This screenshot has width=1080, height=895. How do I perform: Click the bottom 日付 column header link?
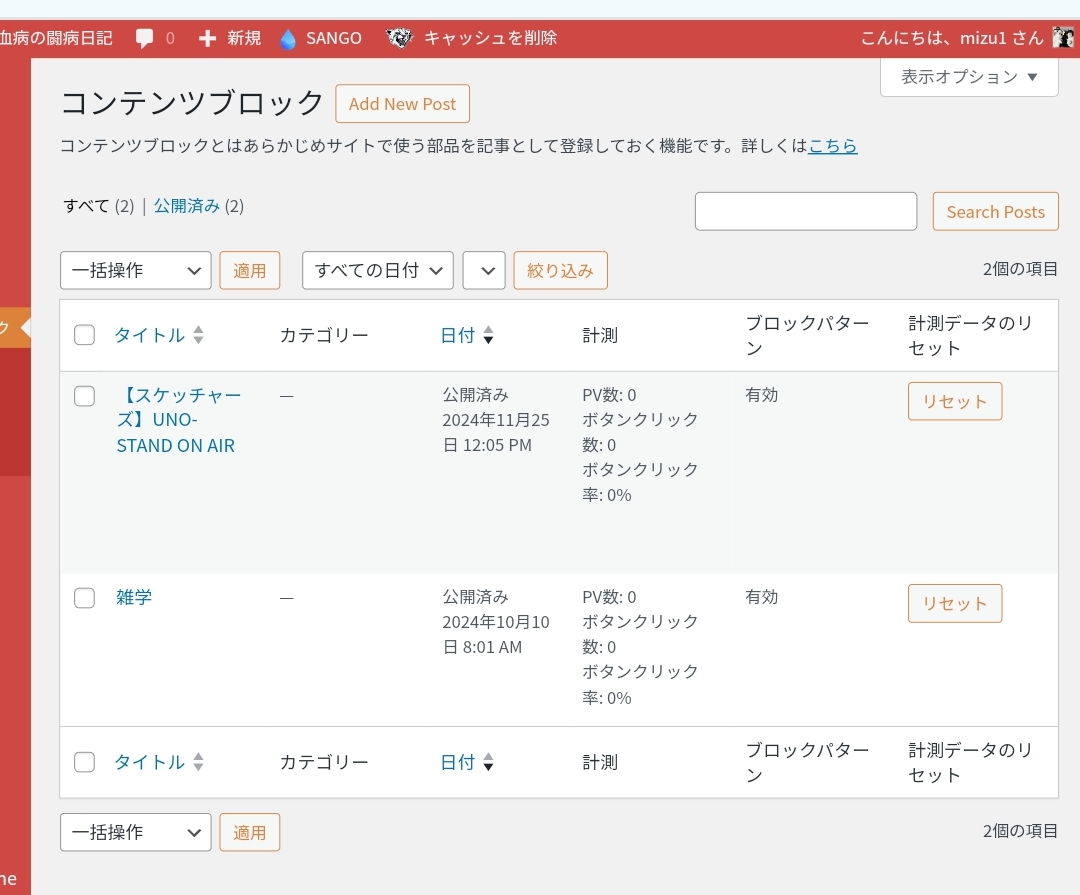(457, 762)
